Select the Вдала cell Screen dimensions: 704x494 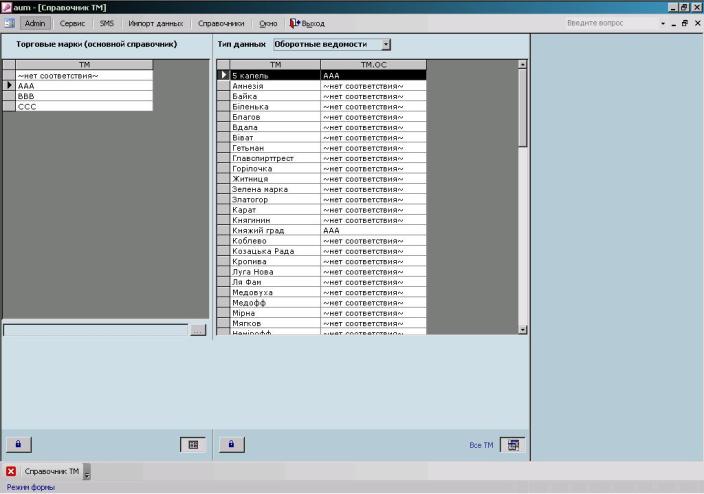tap(275, 127)
